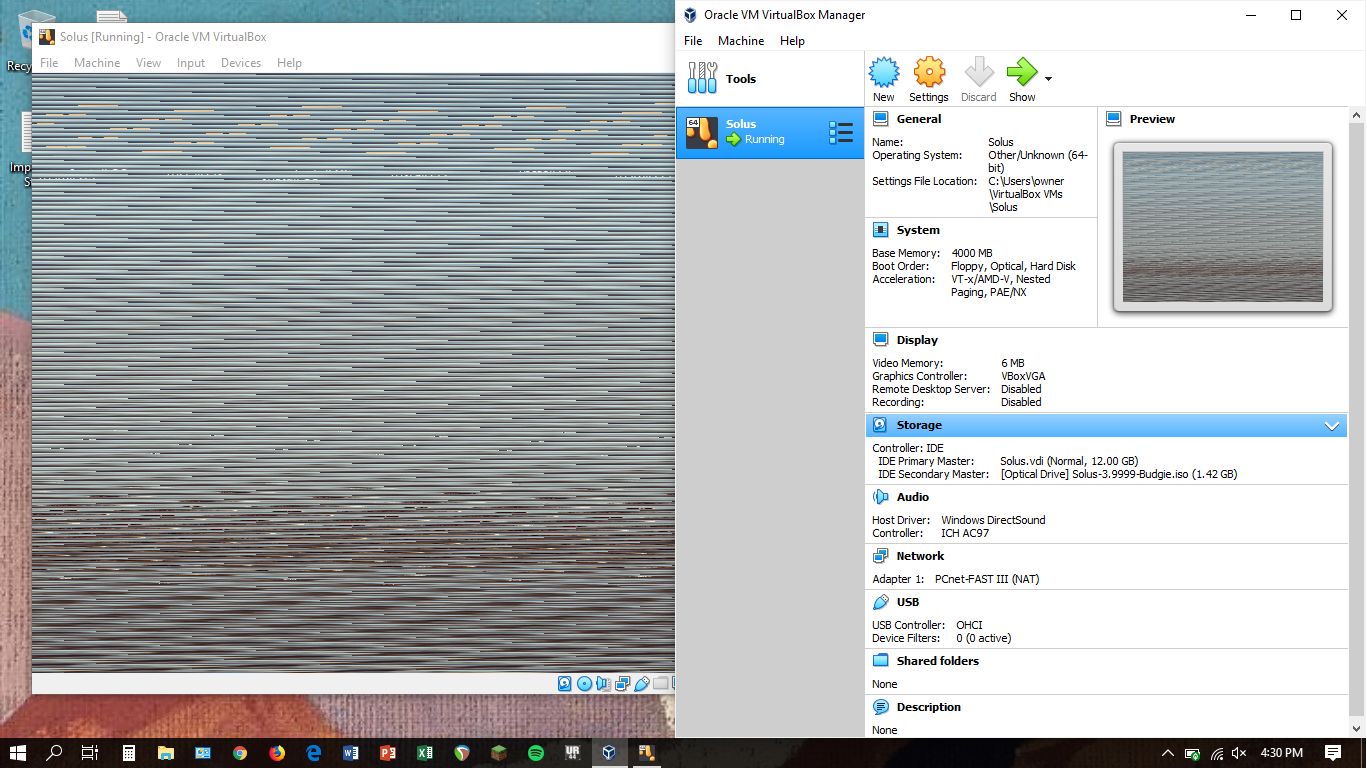Open the Machine menu in VirtualBox Manager

point(740,41)
